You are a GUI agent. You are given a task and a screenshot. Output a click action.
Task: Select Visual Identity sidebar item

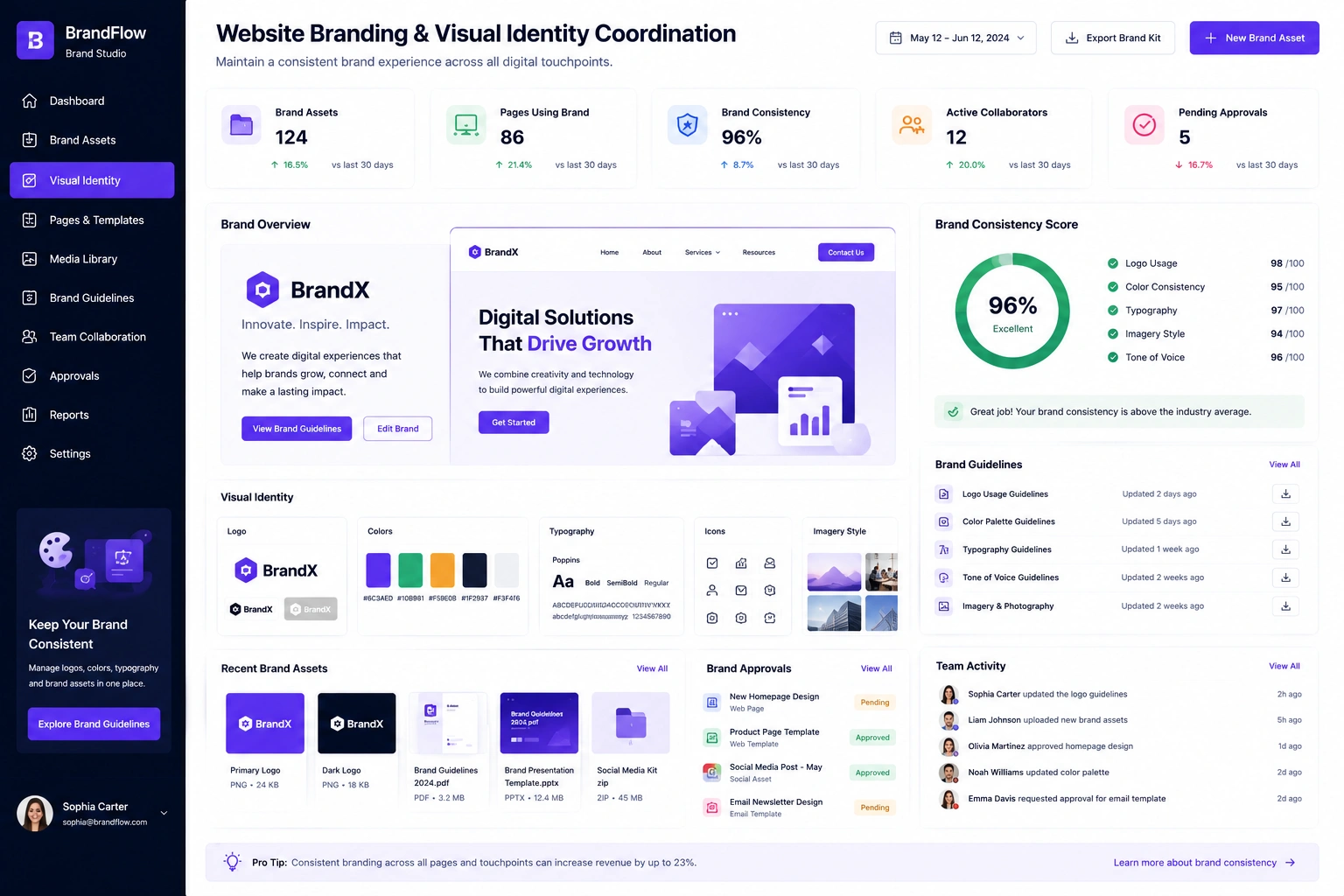click(92, 180)
